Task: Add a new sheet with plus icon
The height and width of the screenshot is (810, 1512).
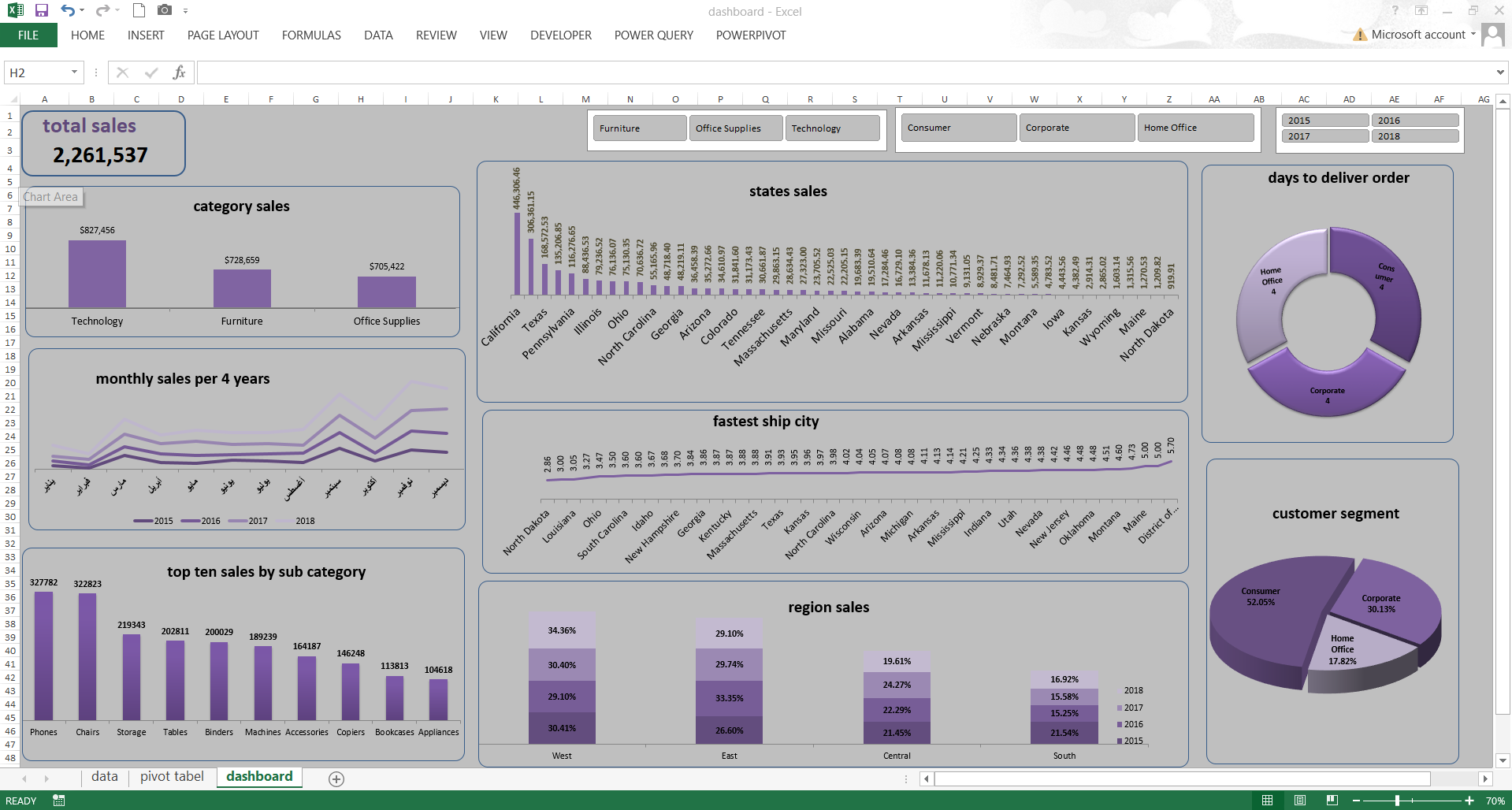Action: (336, 779)
